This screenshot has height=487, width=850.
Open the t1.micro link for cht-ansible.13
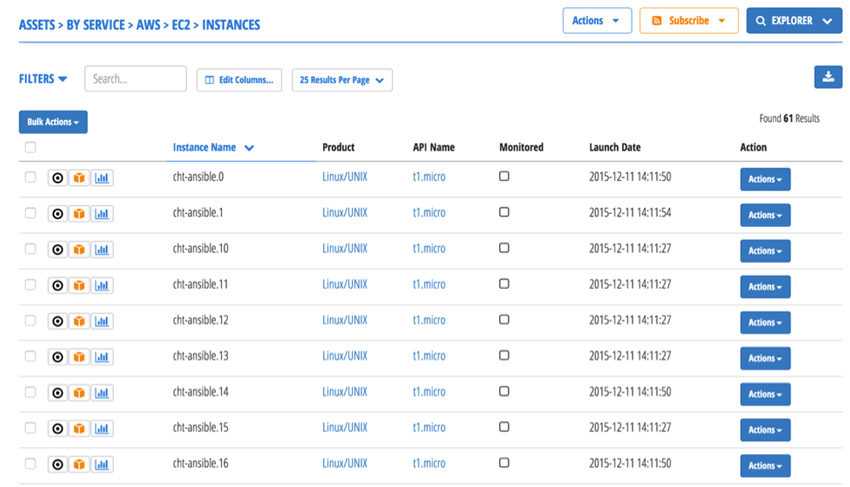pos(429,356)
